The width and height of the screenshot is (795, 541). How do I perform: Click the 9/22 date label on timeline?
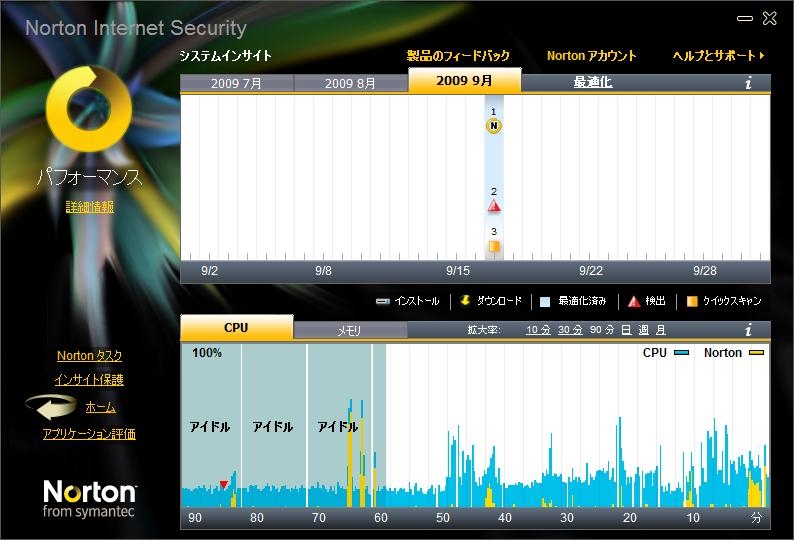[591, 271]
